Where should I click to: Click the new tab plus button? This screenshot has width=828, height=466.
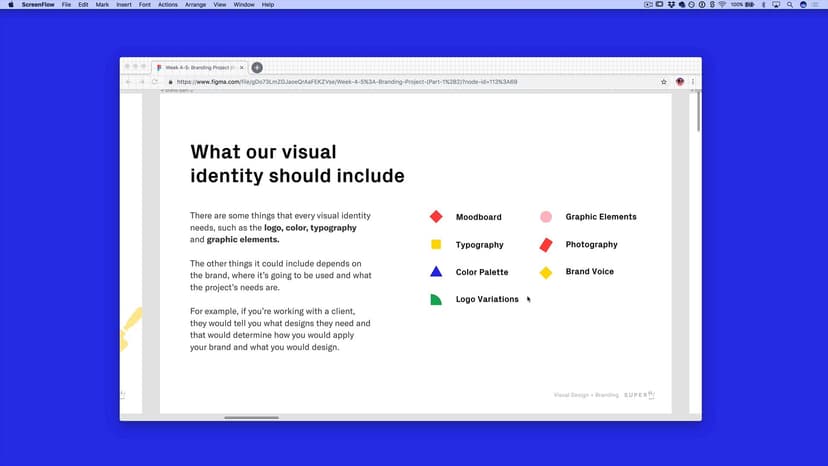[257, 68]
